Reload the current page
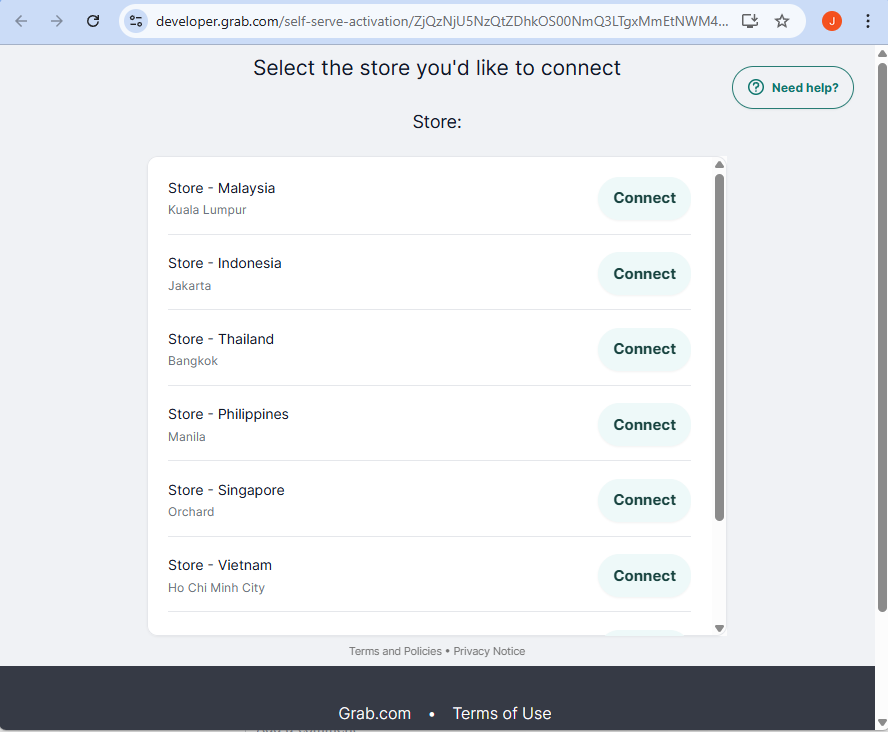This screenshot has height=732, width=888. (x=93, y=21)
